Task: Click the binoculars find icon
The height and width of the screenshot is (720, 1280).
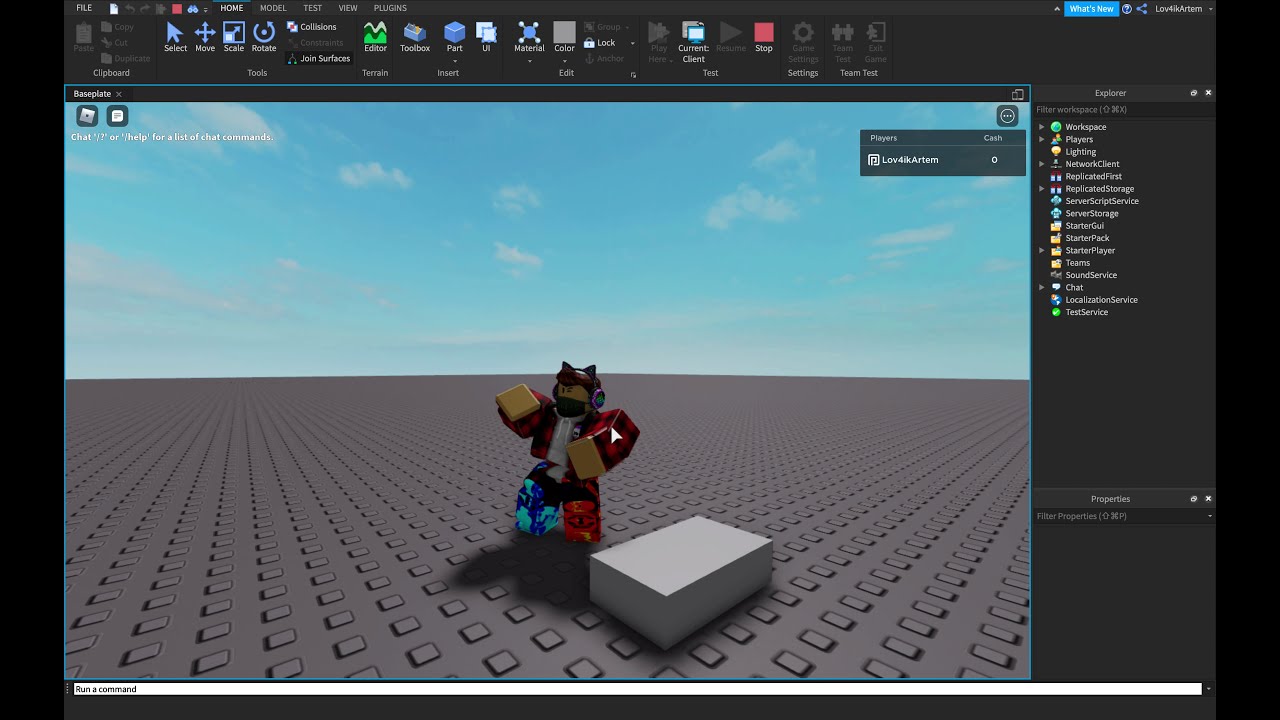Action: point(193,8)
